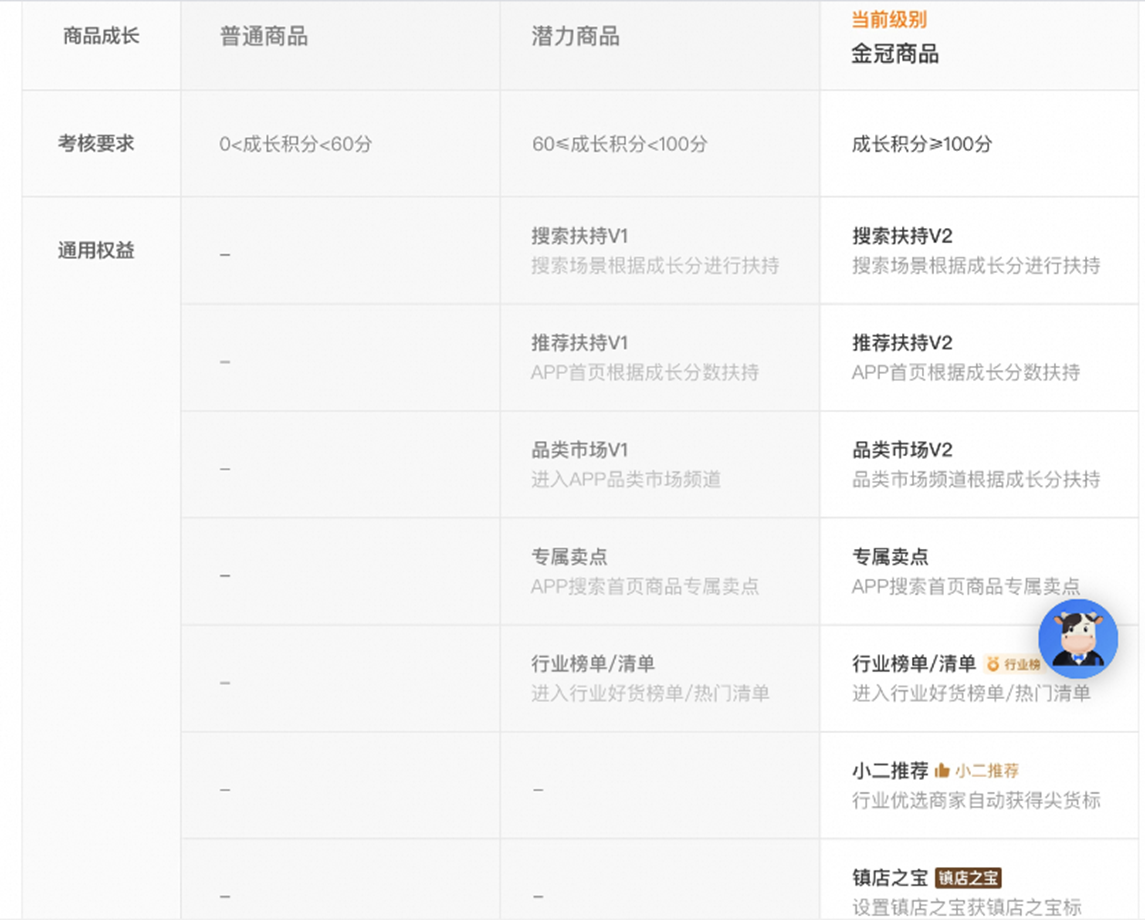Click the 推荐扶持V1 benefit title
This screenshot has width=1145, height=920.
pyautogui.click(x=579, y=343)
